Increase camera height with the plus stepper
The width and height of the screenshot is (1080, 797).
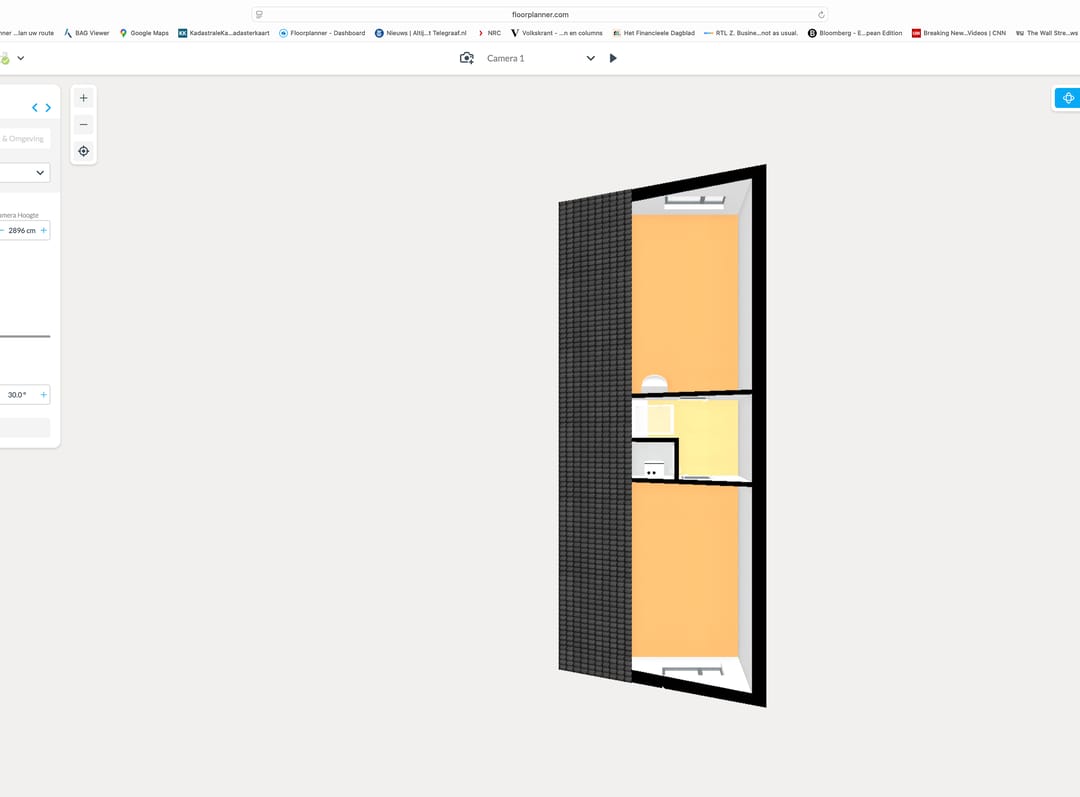point(44,231)
